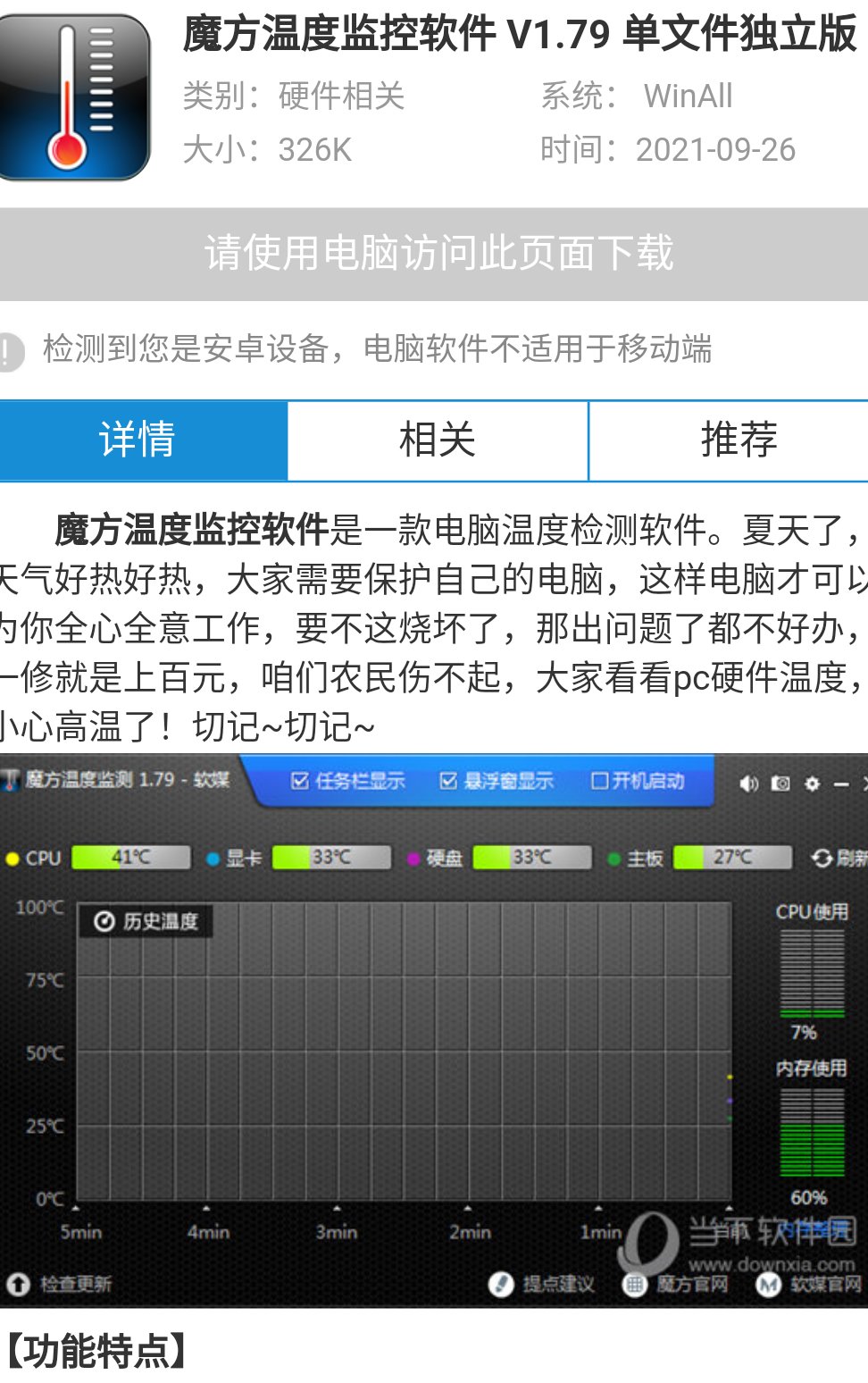Viewport: 868px width, 1383px height.
Task: Click the 3min time axis label
Action: pos(337,1232)
